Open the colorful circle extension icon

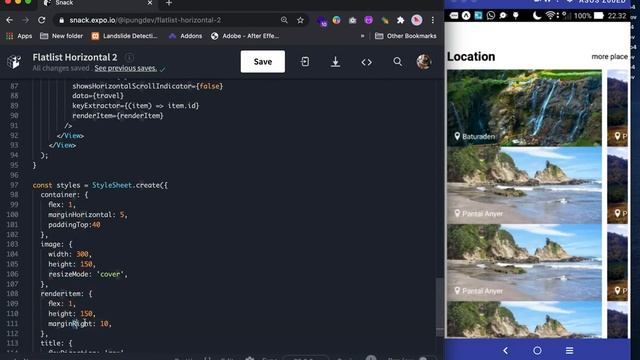336,20
